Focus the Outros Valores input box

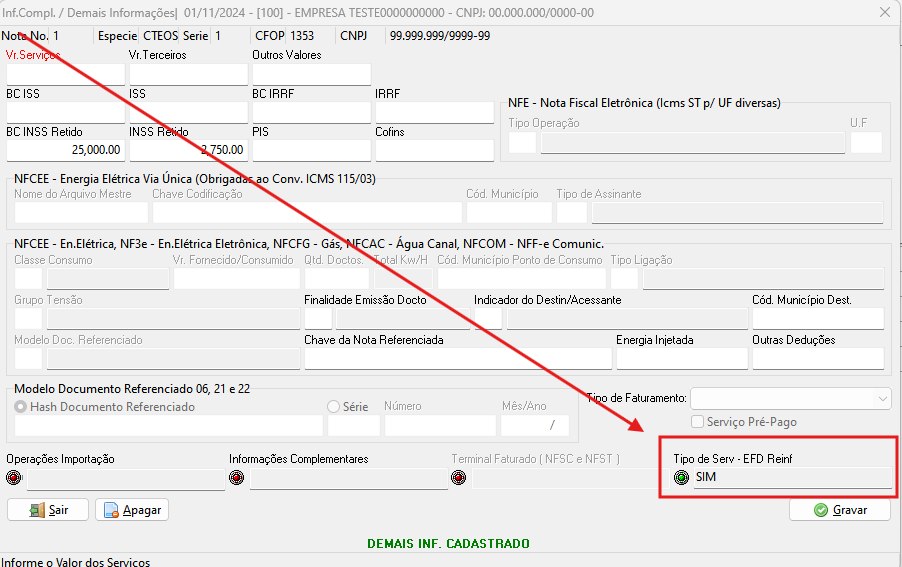coord(311,74)
